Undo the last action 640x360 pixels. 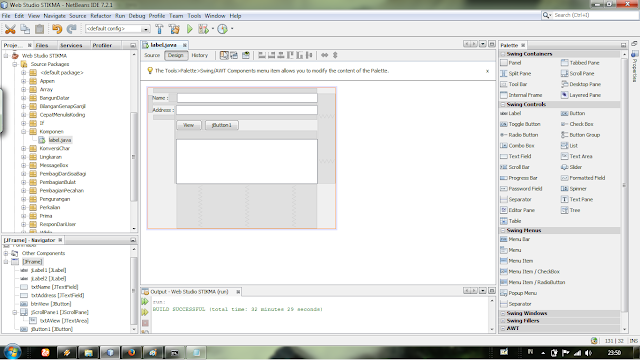click(x=57, y=29)
